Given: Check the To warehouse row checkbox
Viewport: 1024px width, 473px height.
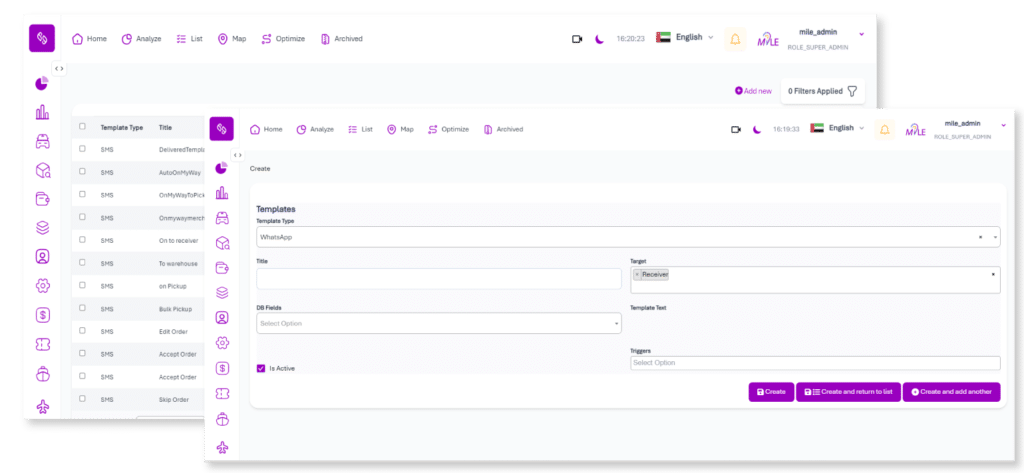Looking at the screenshot, I should 82,262.
